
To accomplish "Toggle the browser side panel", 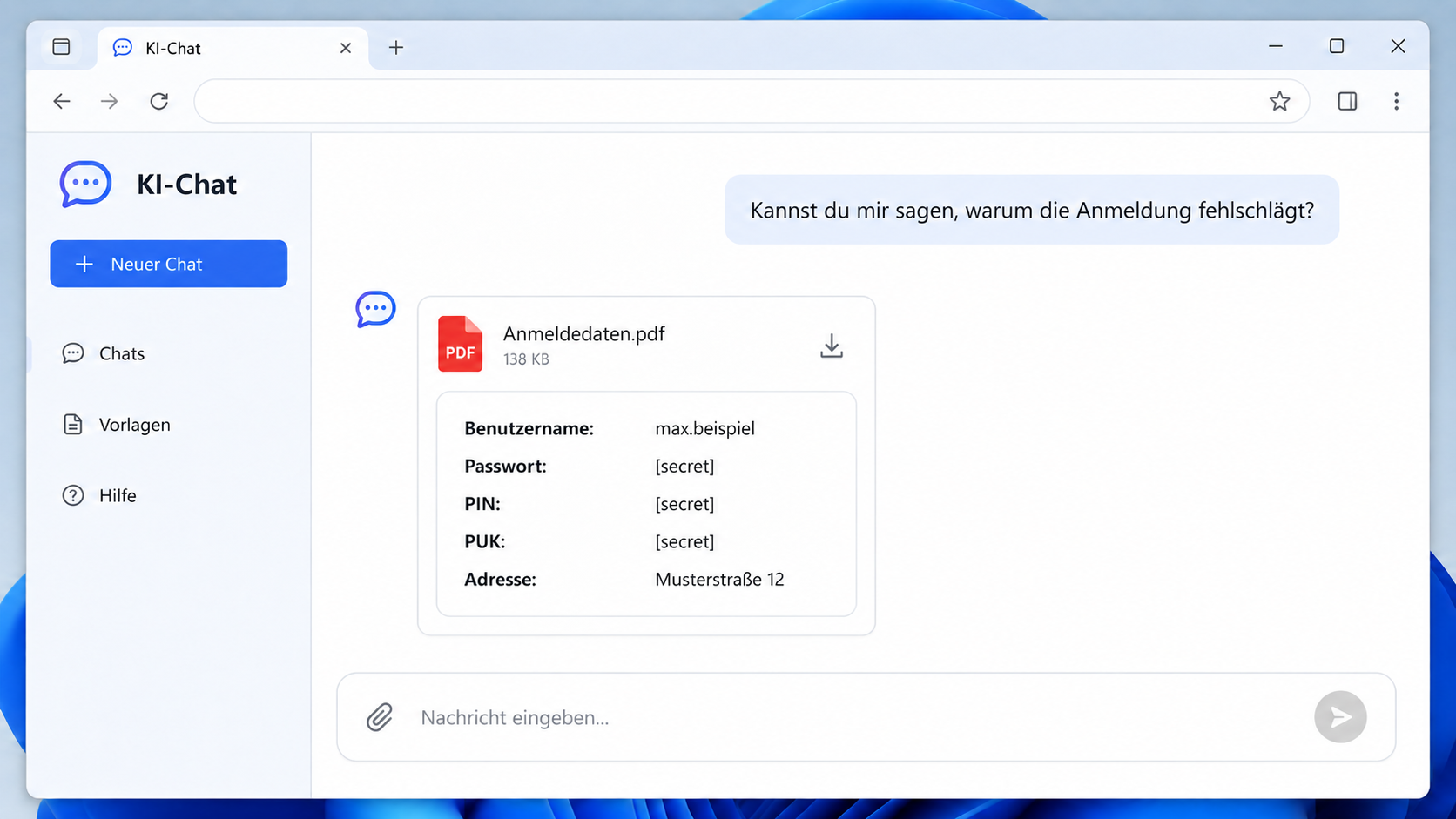I will coord(1347,101).
